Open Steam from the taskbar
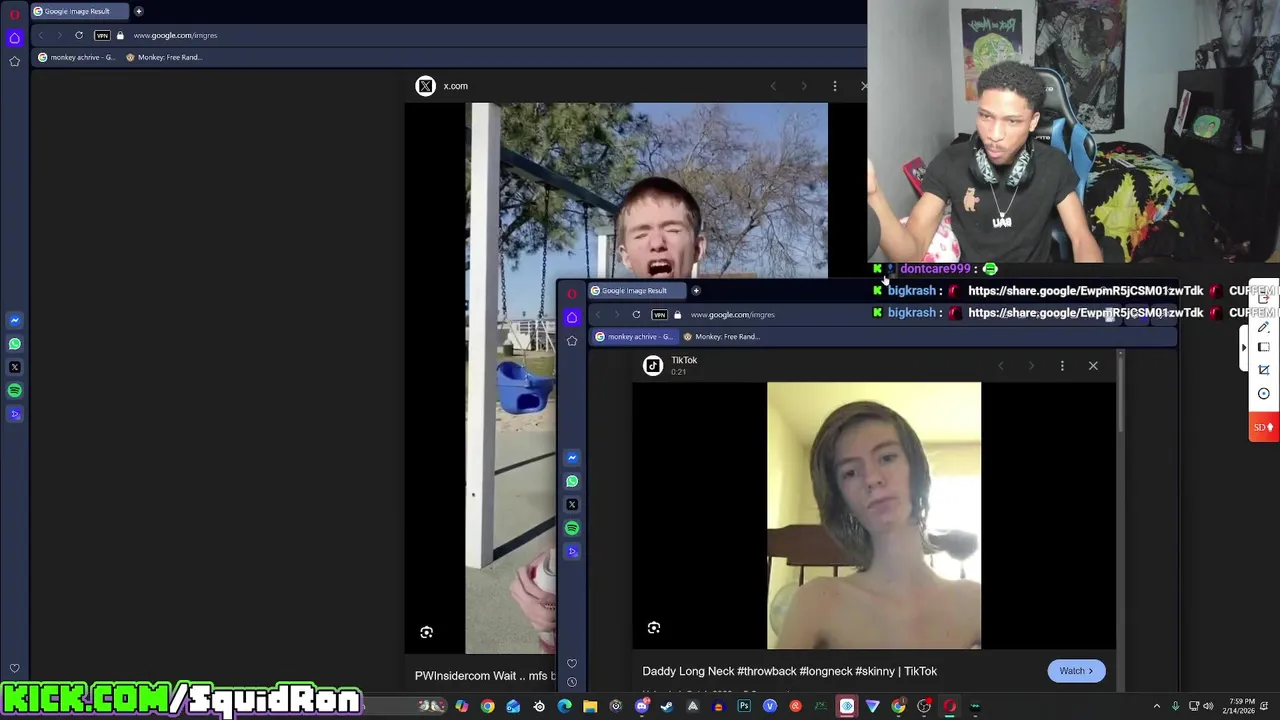Image resolution: width=1280 pixels, height=720 pixels. click(x=667, y=707)
